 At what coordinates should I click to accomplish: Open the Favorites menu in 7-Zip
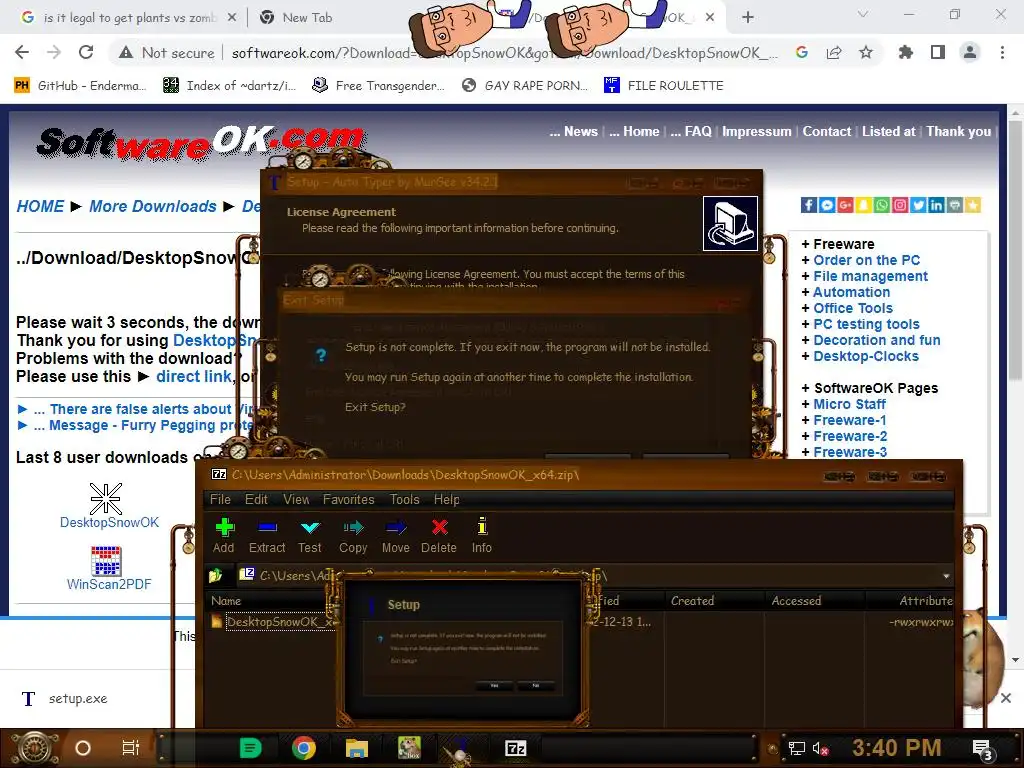tap(349, 500)
